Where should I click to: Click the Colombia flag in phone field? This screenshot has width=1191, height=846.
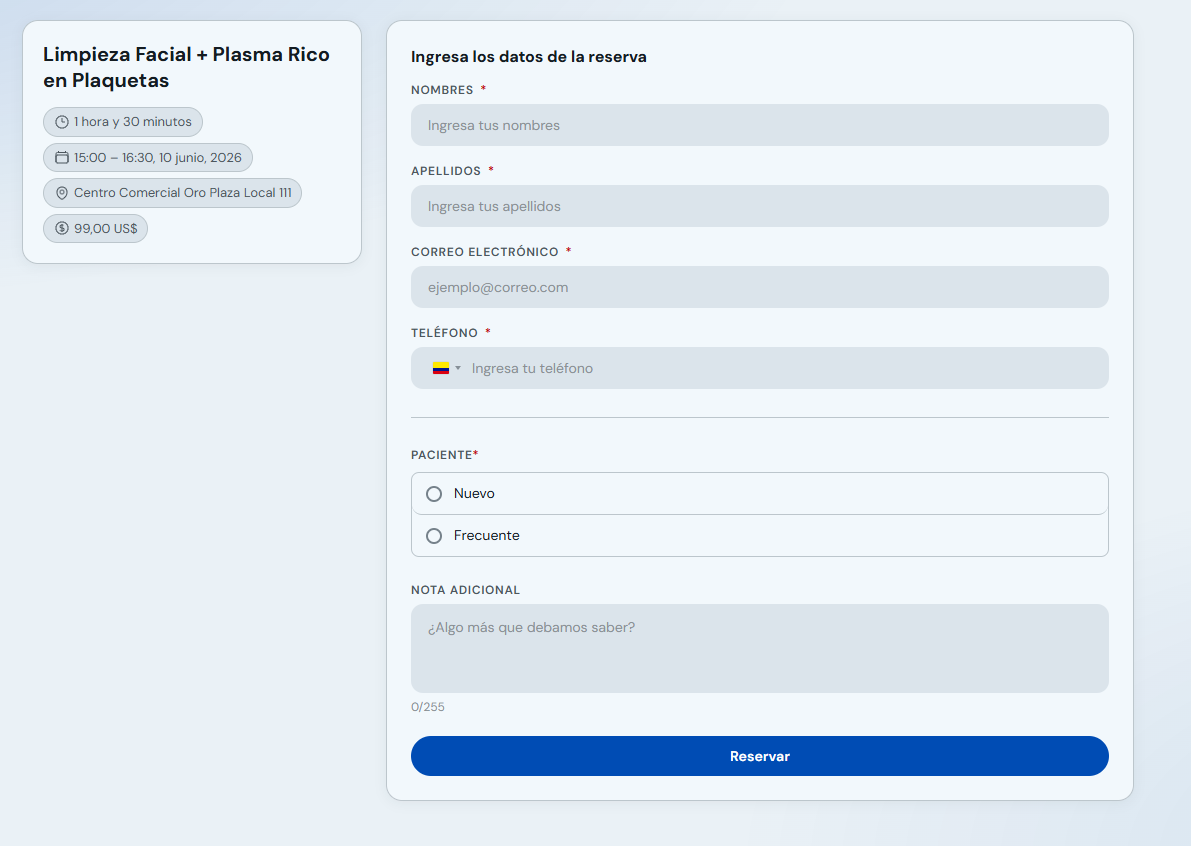(441, 368)
